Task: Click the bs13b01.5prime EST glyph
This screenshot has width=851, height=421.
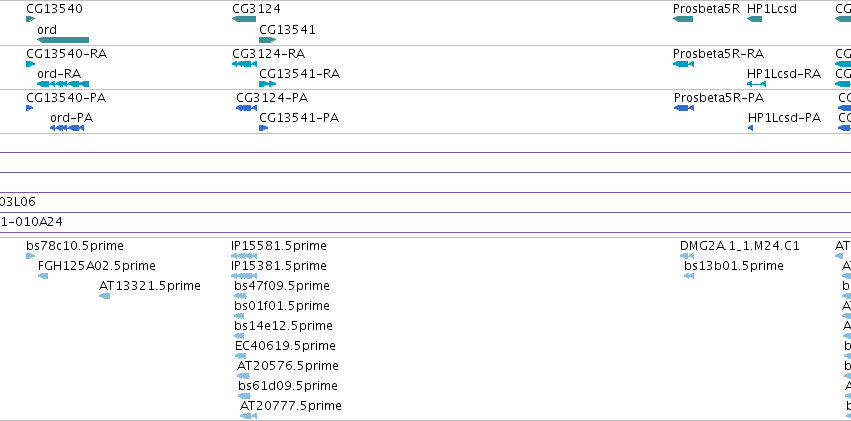Action: tap(689, 276)
